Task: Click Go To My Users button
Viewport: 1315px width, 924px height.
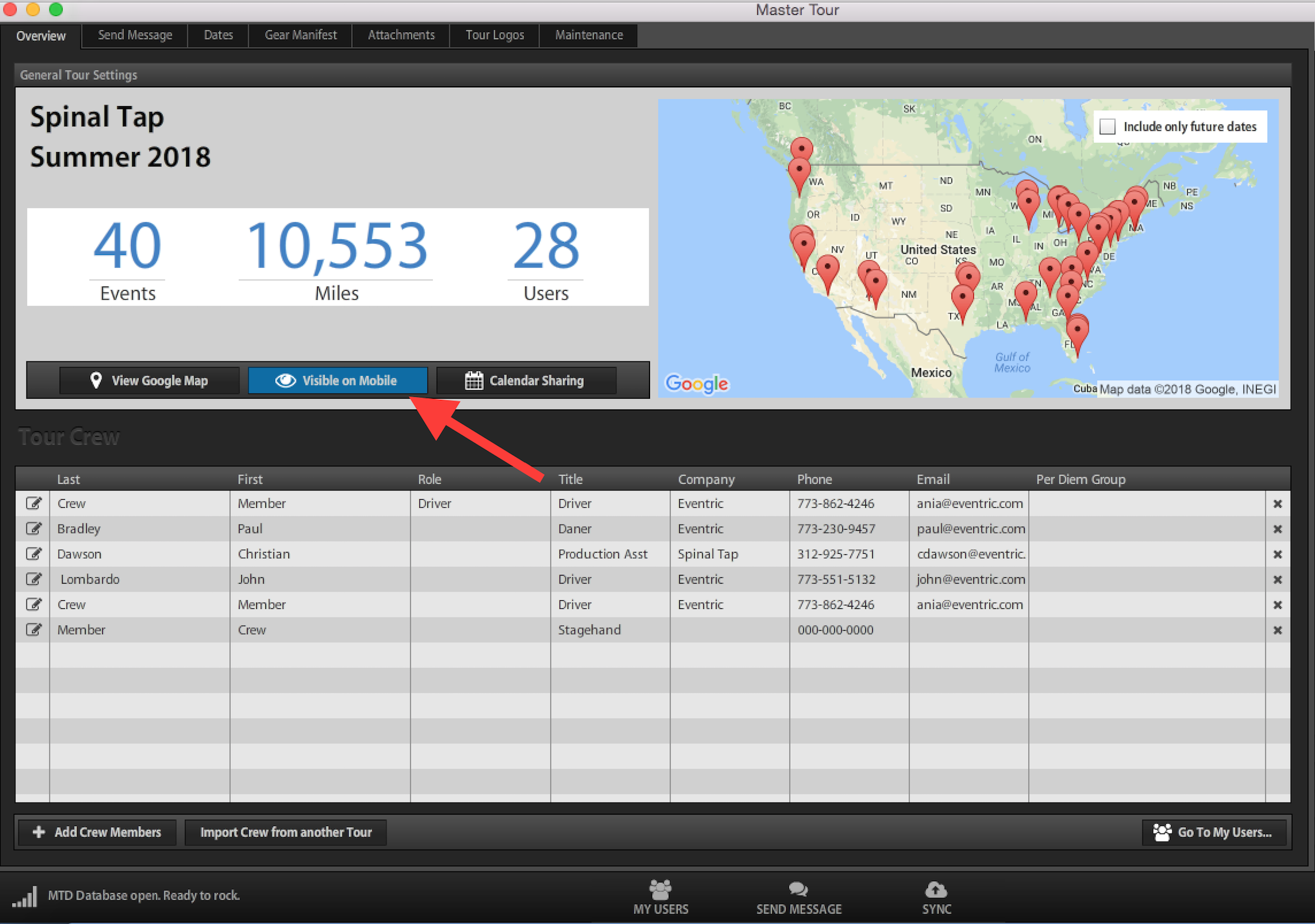Action: click(1214, 832)
